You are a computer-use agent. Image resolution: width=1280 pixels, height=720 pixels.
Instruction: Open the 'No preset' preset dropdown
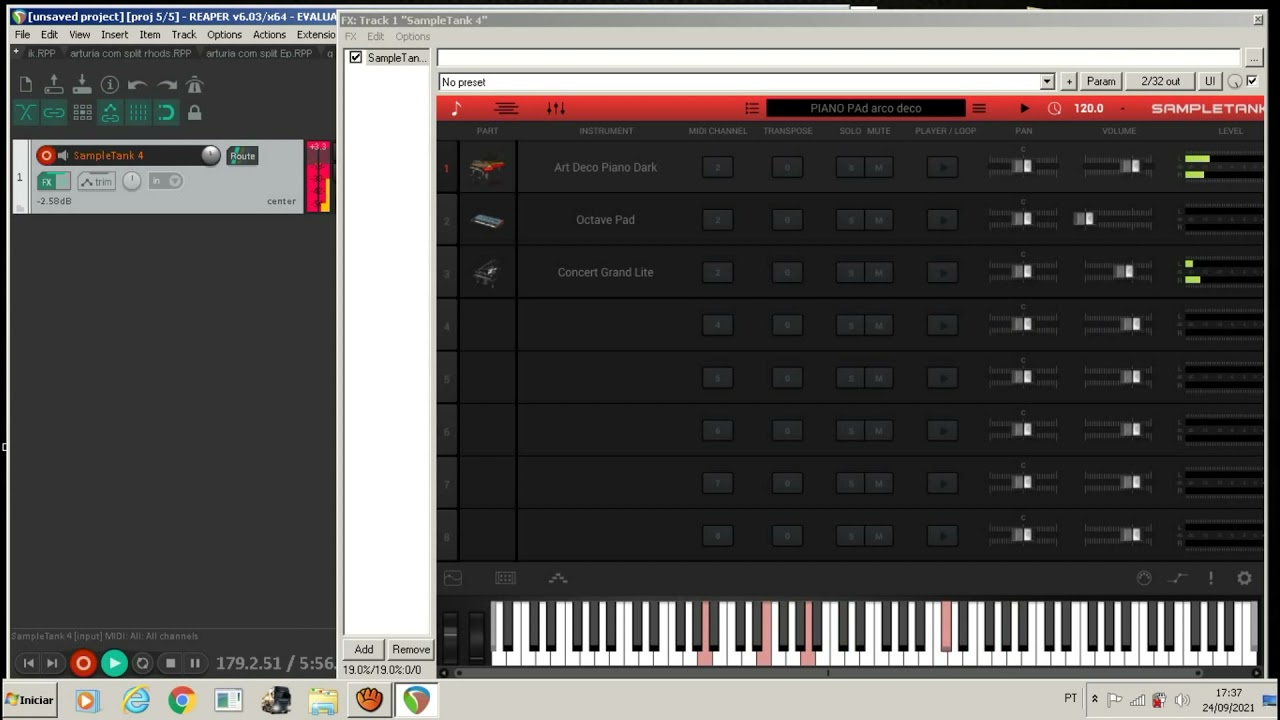click(747, 82)
